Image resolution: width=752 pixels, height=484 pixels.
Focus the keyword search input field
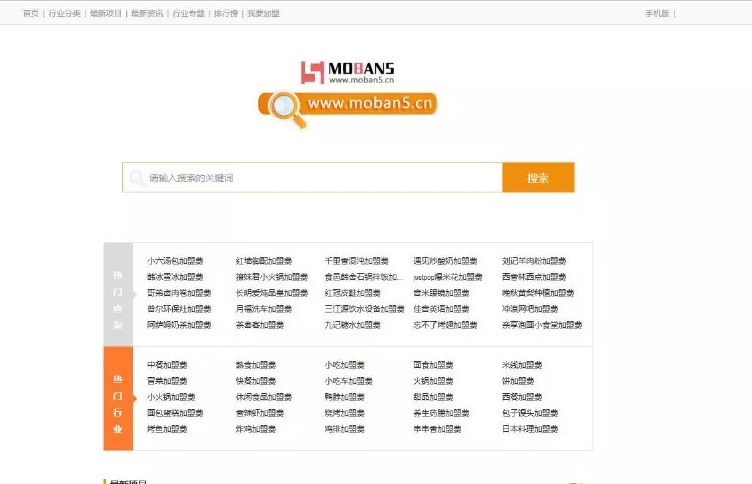pos(320,178)
